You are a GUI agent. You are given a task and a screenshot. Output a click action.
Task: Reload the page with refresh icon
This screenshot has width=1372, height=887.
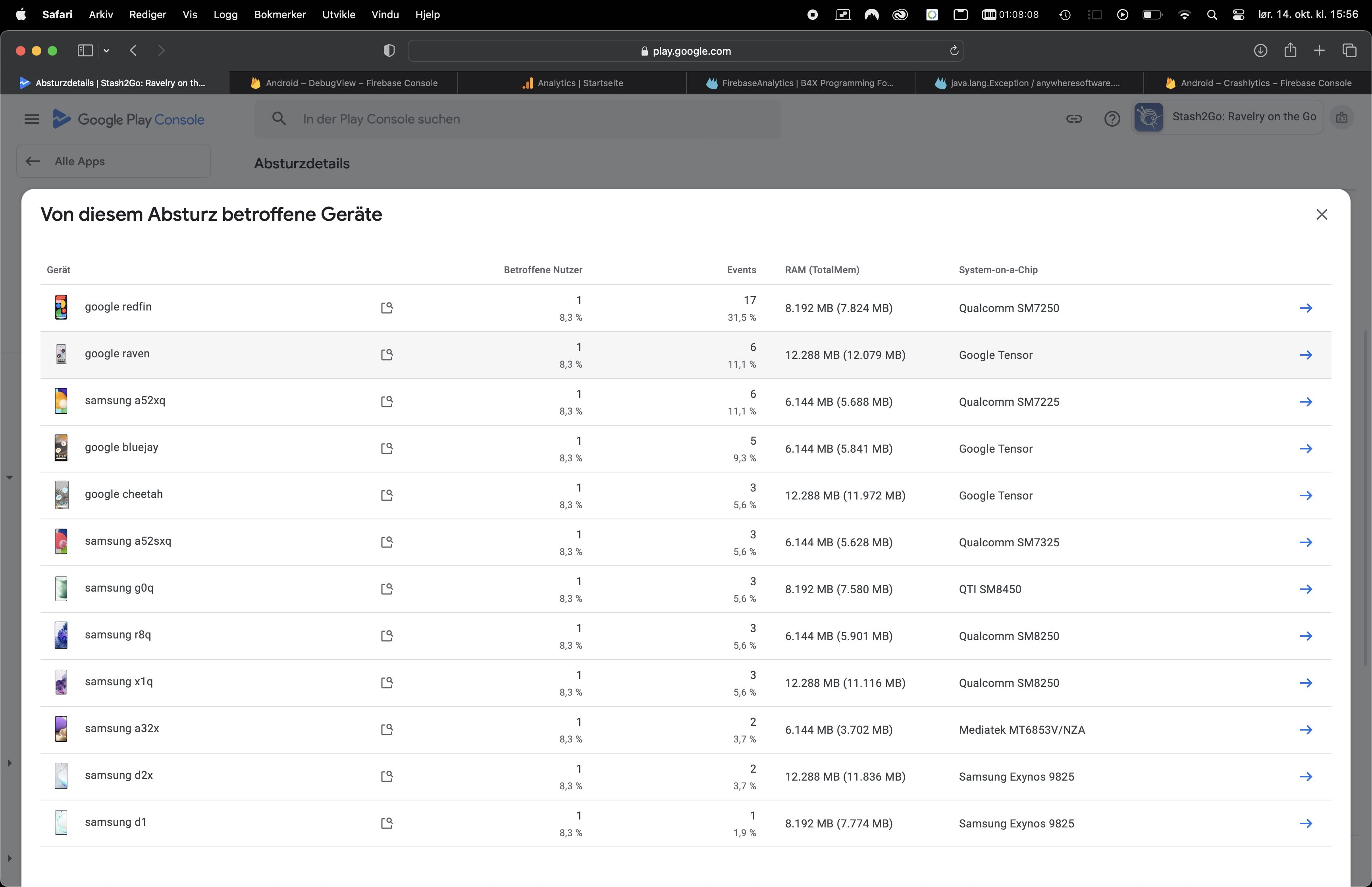click(x=954, y=51)
